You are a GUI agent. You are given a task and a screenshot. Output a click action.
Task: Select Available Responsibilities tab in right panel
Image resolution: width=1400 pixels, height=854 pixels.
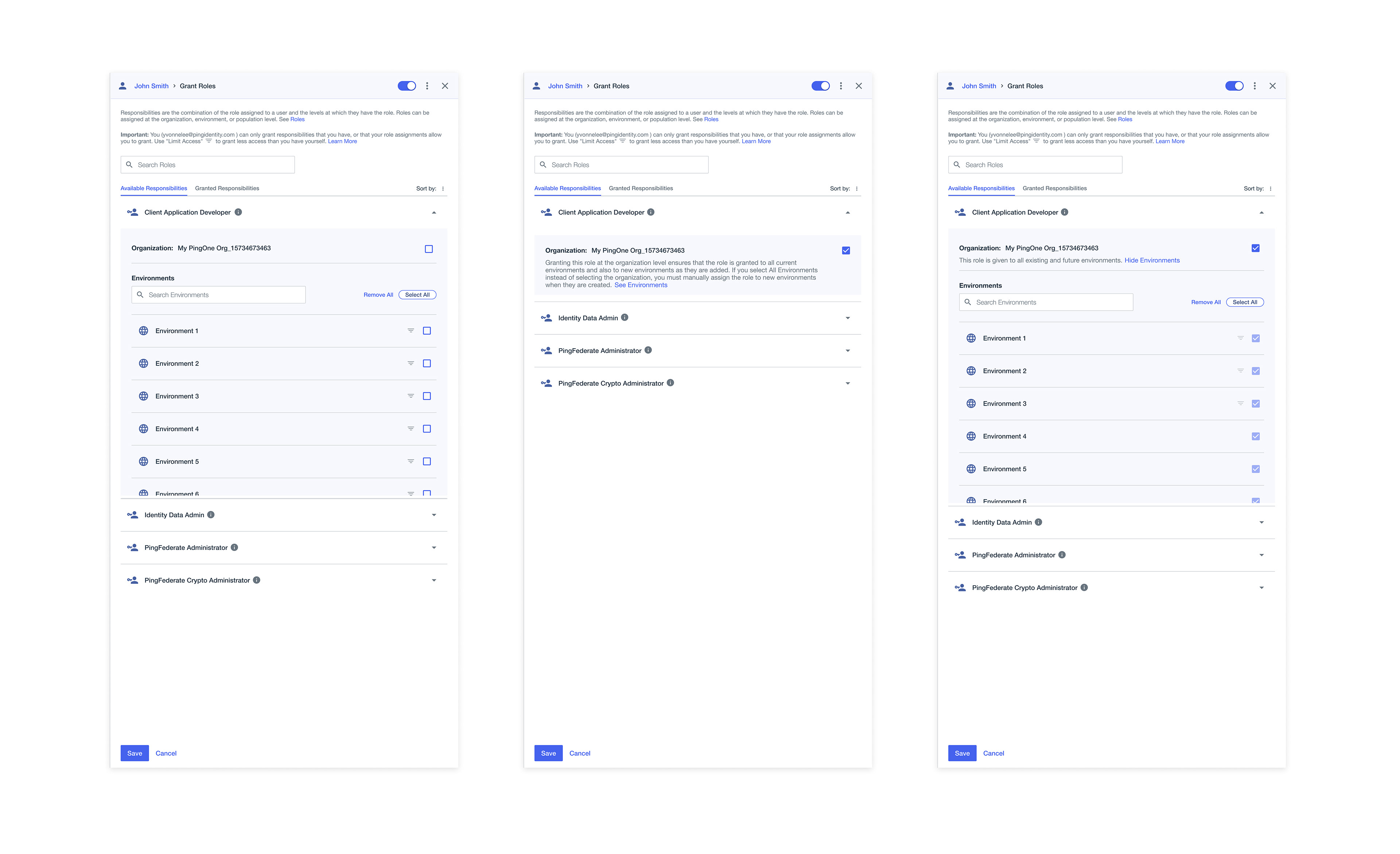point(981,188)
